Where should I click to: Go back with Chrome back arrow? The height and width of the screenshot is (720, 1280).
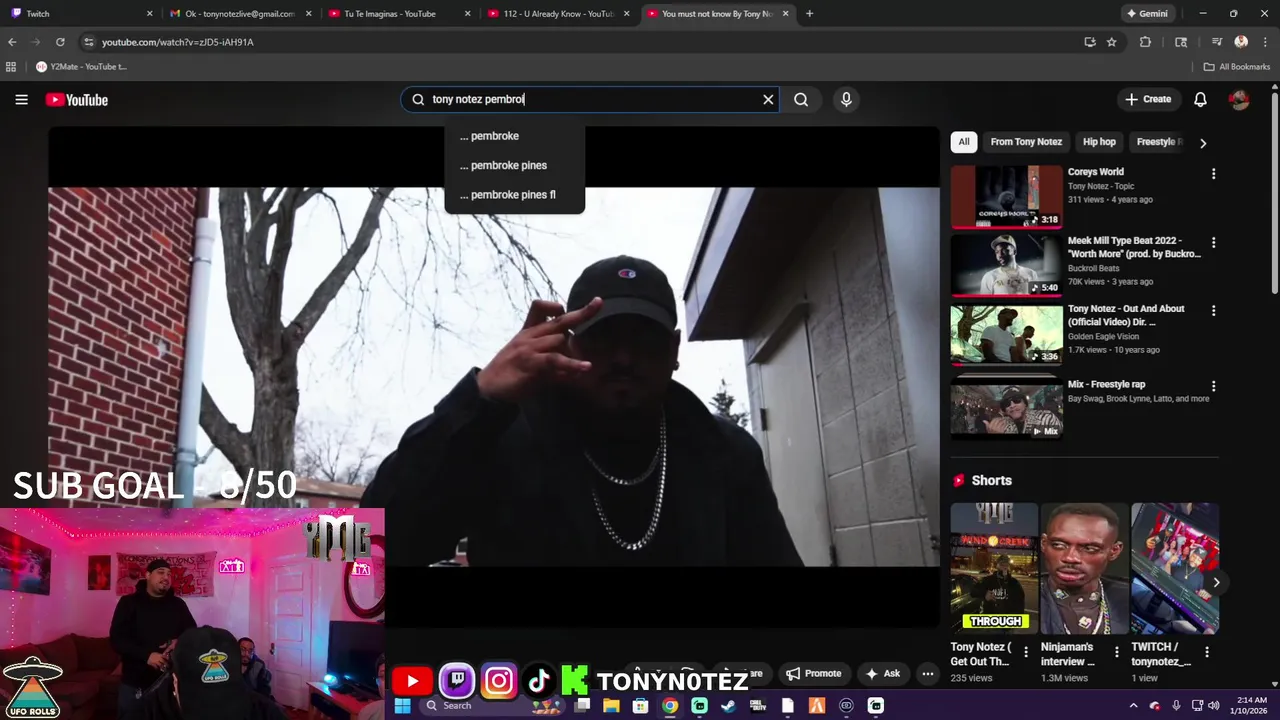click(12, 42)
